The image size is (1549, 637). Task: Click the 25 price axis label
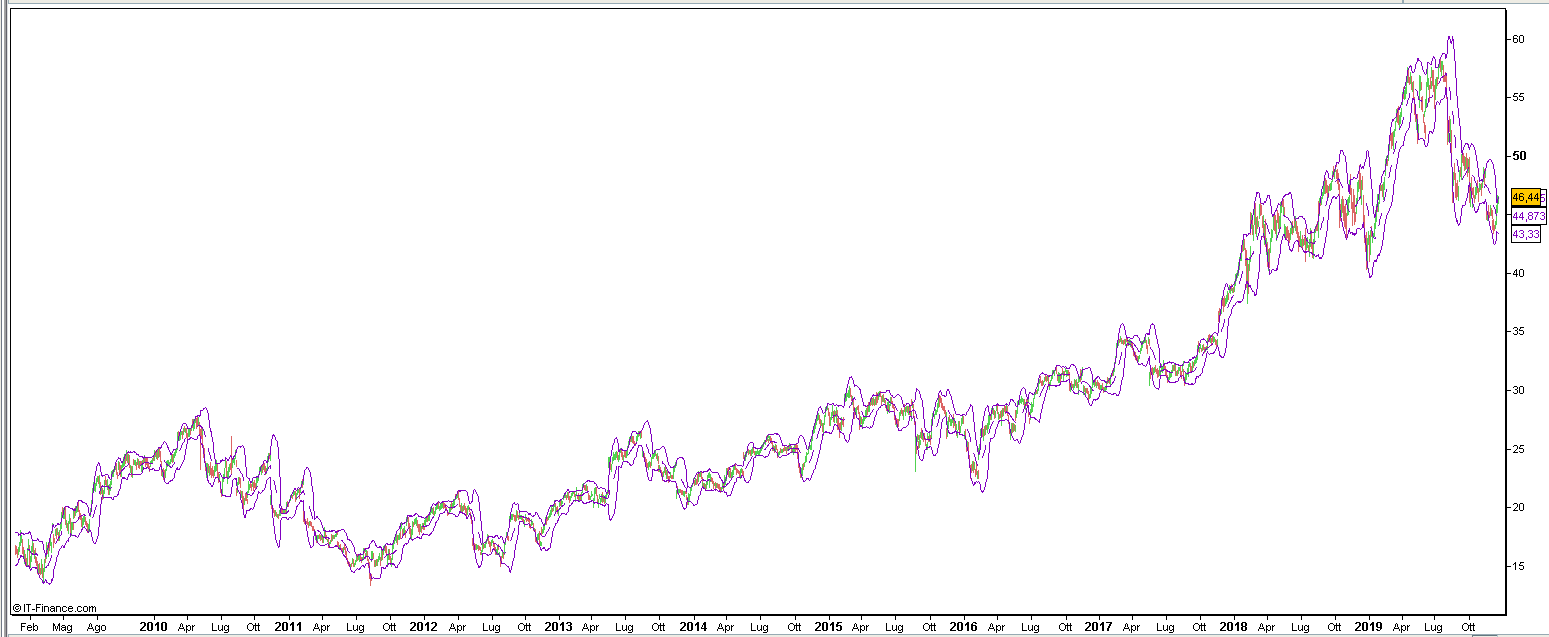click(1518, 449)
